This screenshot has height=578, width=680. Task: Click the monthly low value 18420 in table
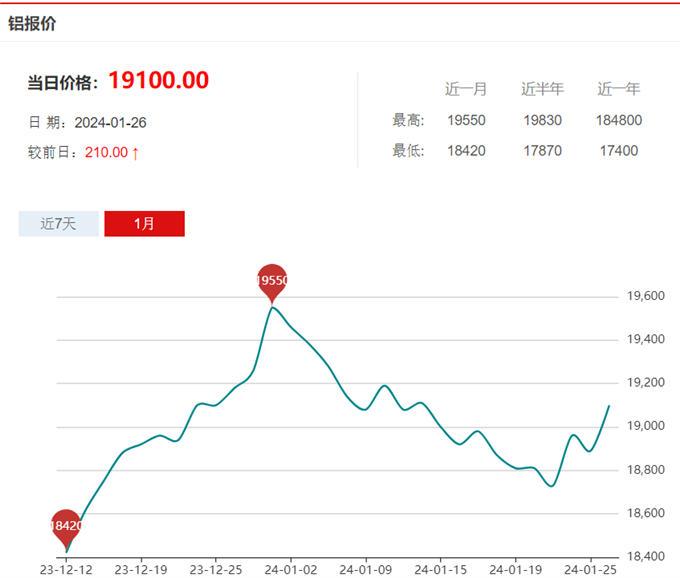click(466, 150)
